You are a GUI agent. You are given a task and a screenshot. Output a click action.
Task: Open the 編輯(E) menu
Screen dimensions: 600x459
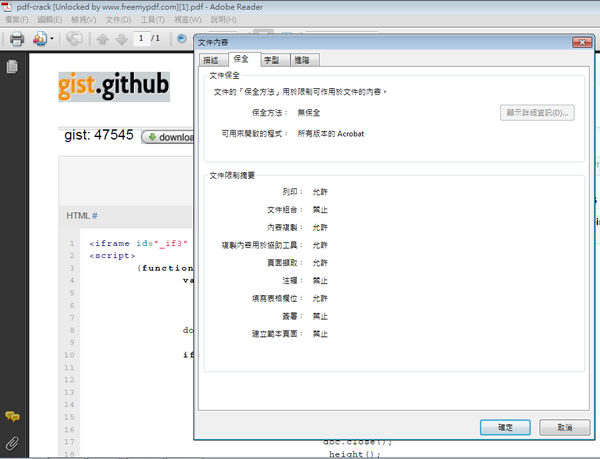50,20
